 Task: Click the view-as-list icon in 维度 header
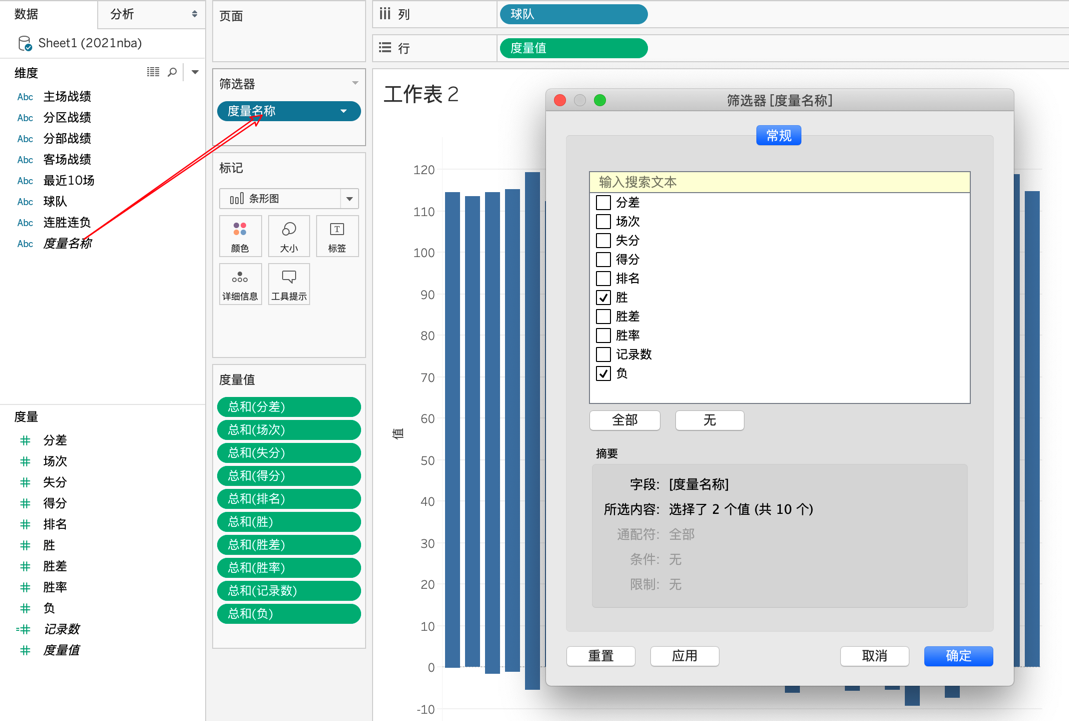pos(153,72)
